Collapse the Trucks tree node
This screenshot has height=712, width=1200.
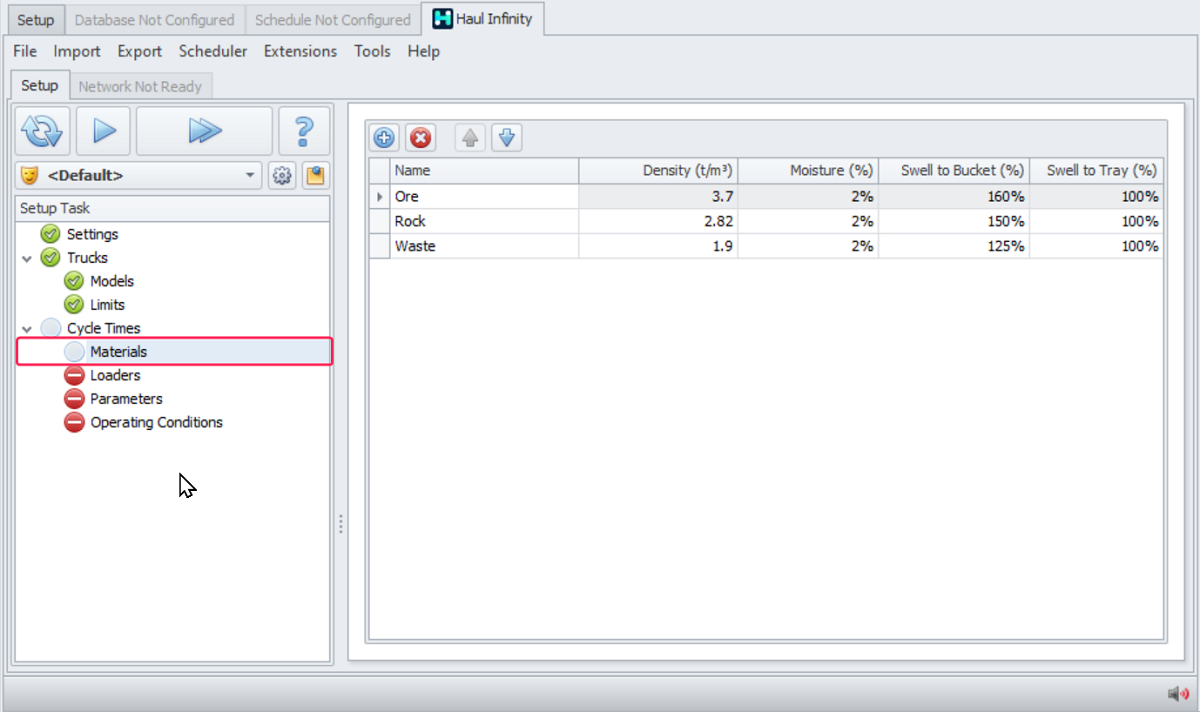click(27, 258)
